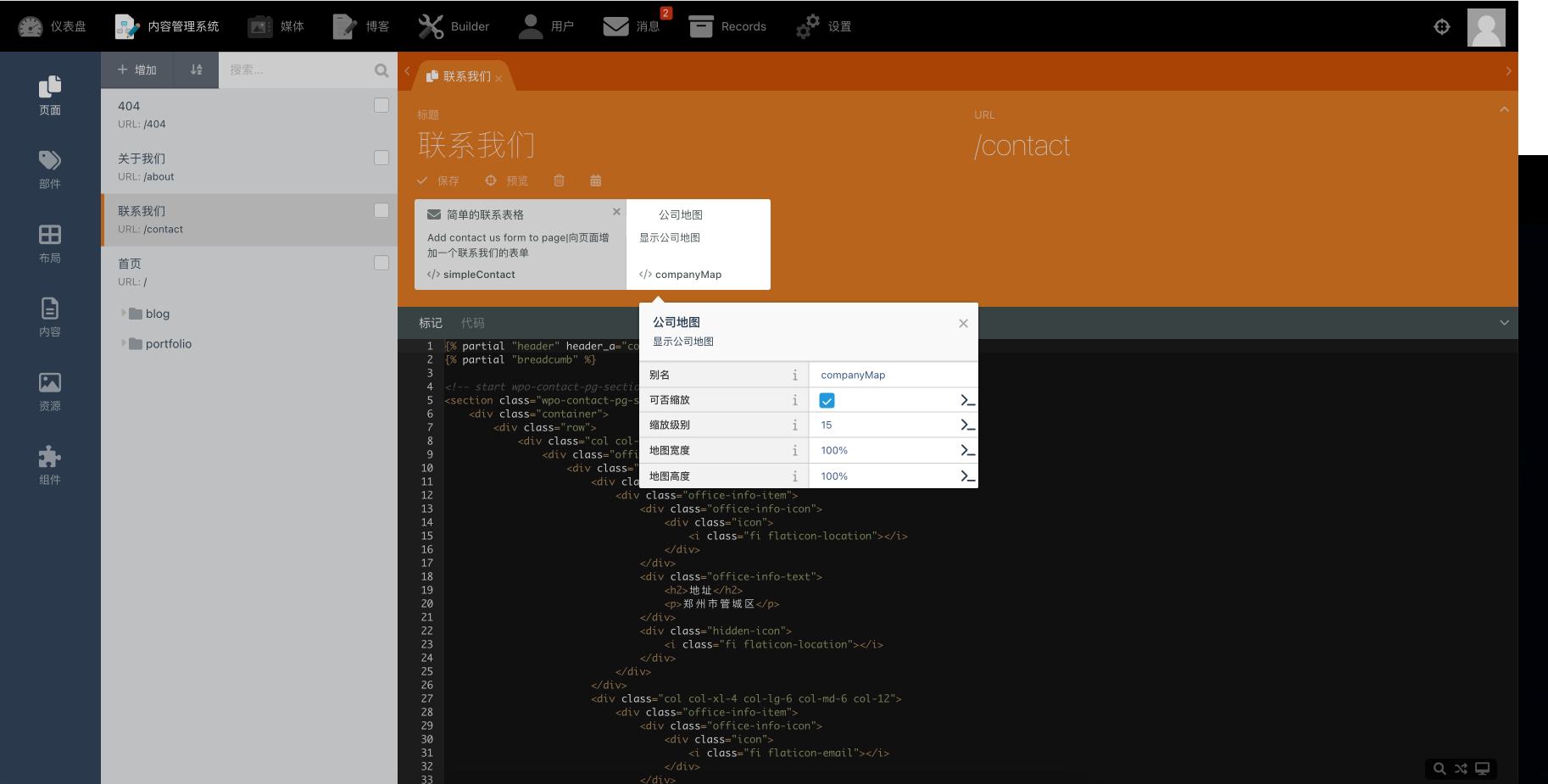Switch to the 代码 tab
1548x784 pixels.
[x=472, y=323]
